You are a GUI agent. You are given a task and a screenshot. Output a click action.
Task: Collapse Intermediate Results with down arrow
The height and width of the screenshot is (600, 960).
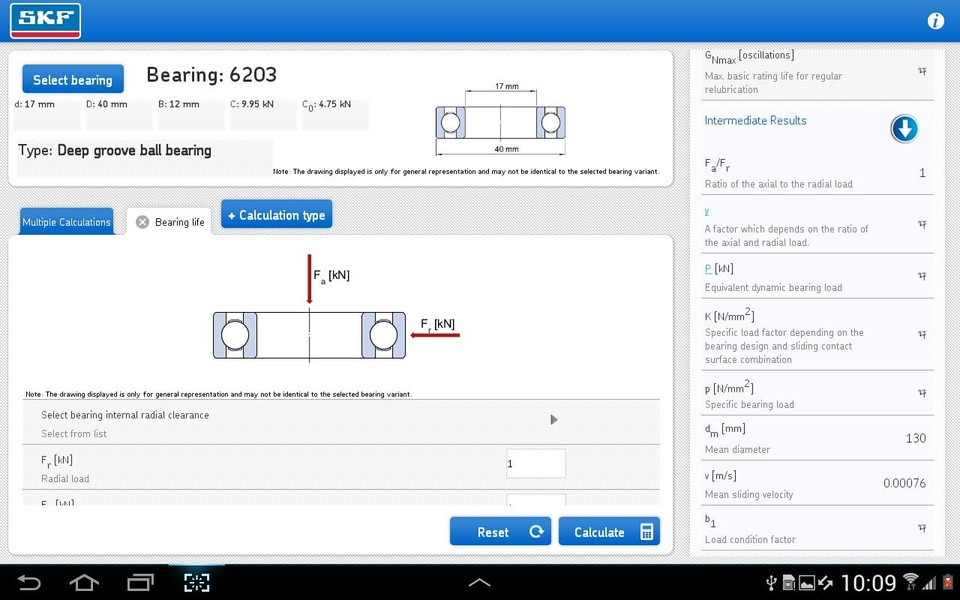tap(904, 129)
